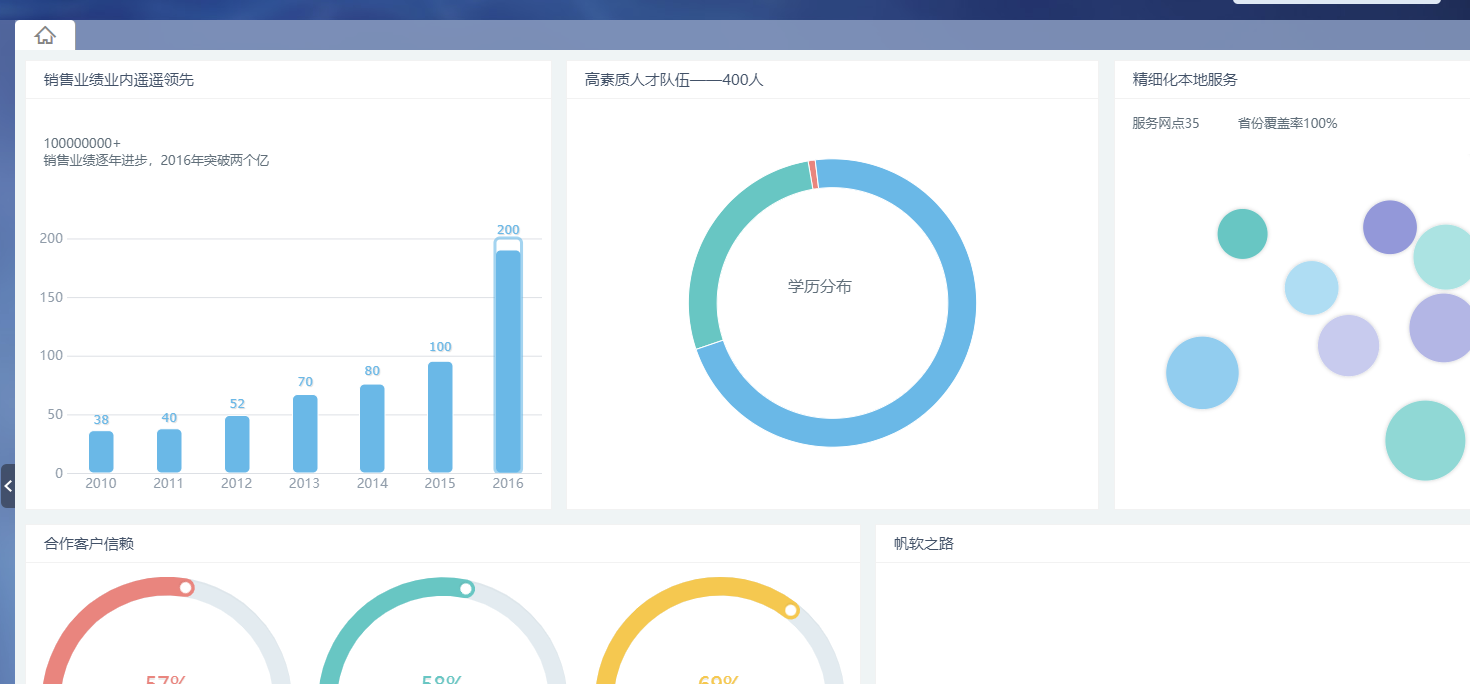1470x684 pixels.
Task: Click the bar value label 38
Action: point(101,420)
